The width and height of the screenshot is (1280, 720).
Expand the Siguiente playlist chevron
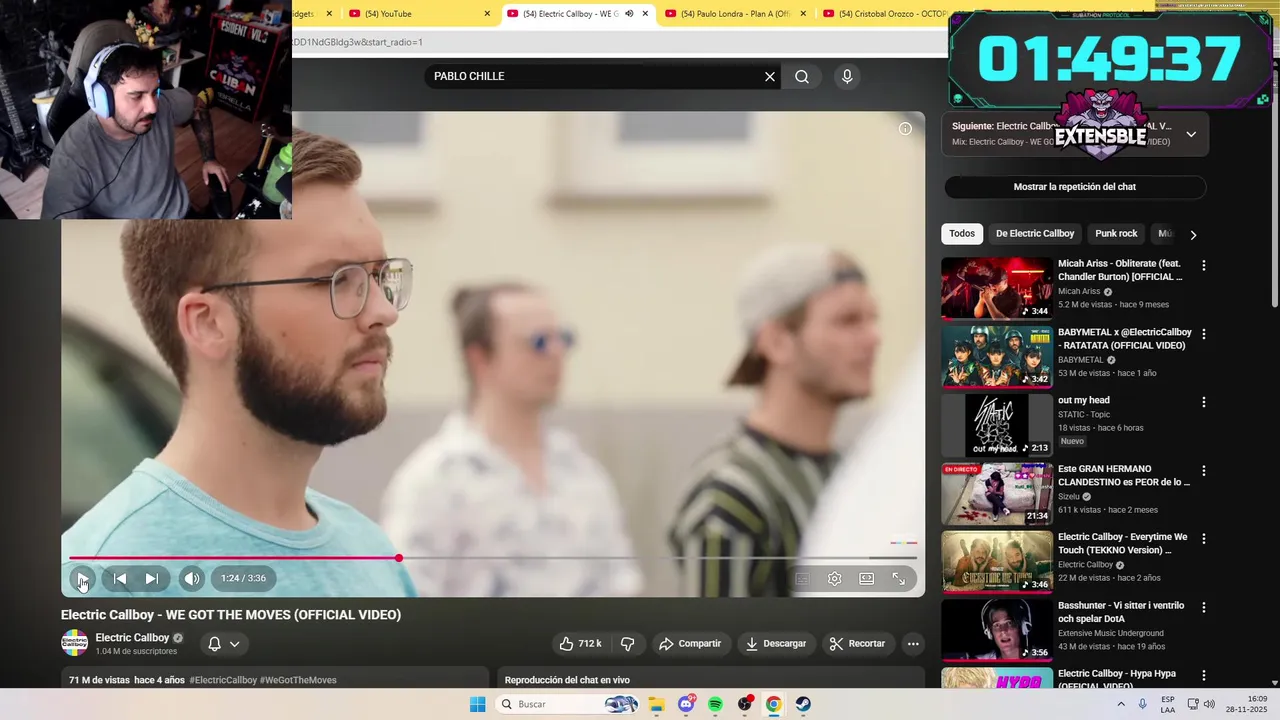[x=1191, y=134]
